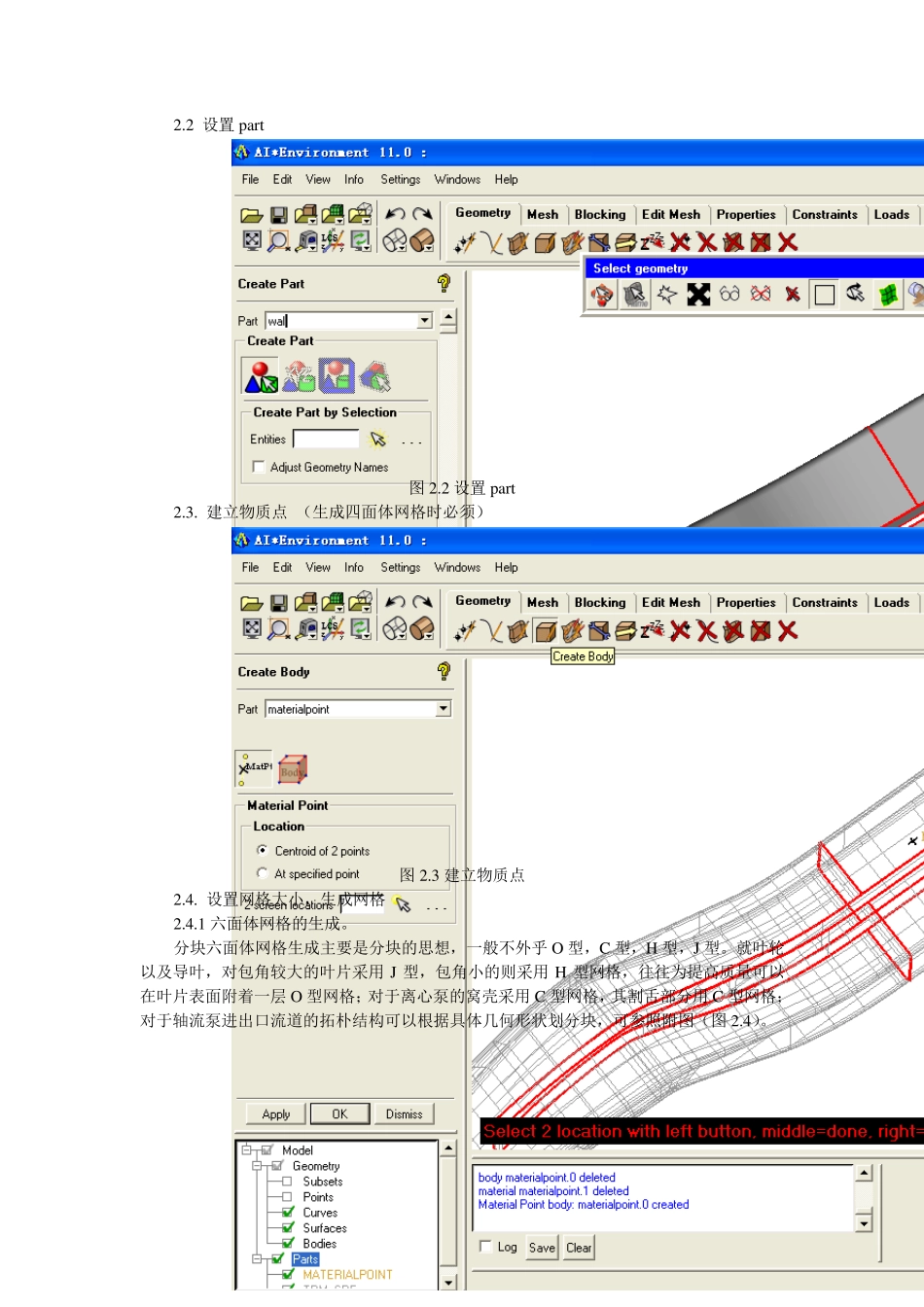Create Curve icon in upper Geometry tab
Image resolution: width=924 pixels, height=1307 pixels.
point(492,242)
